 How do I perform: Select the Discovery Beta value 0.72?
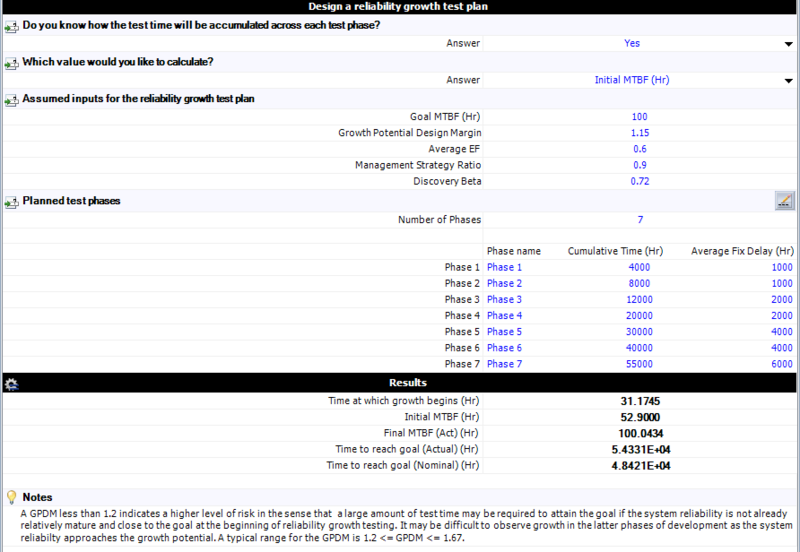click(639, 181)
